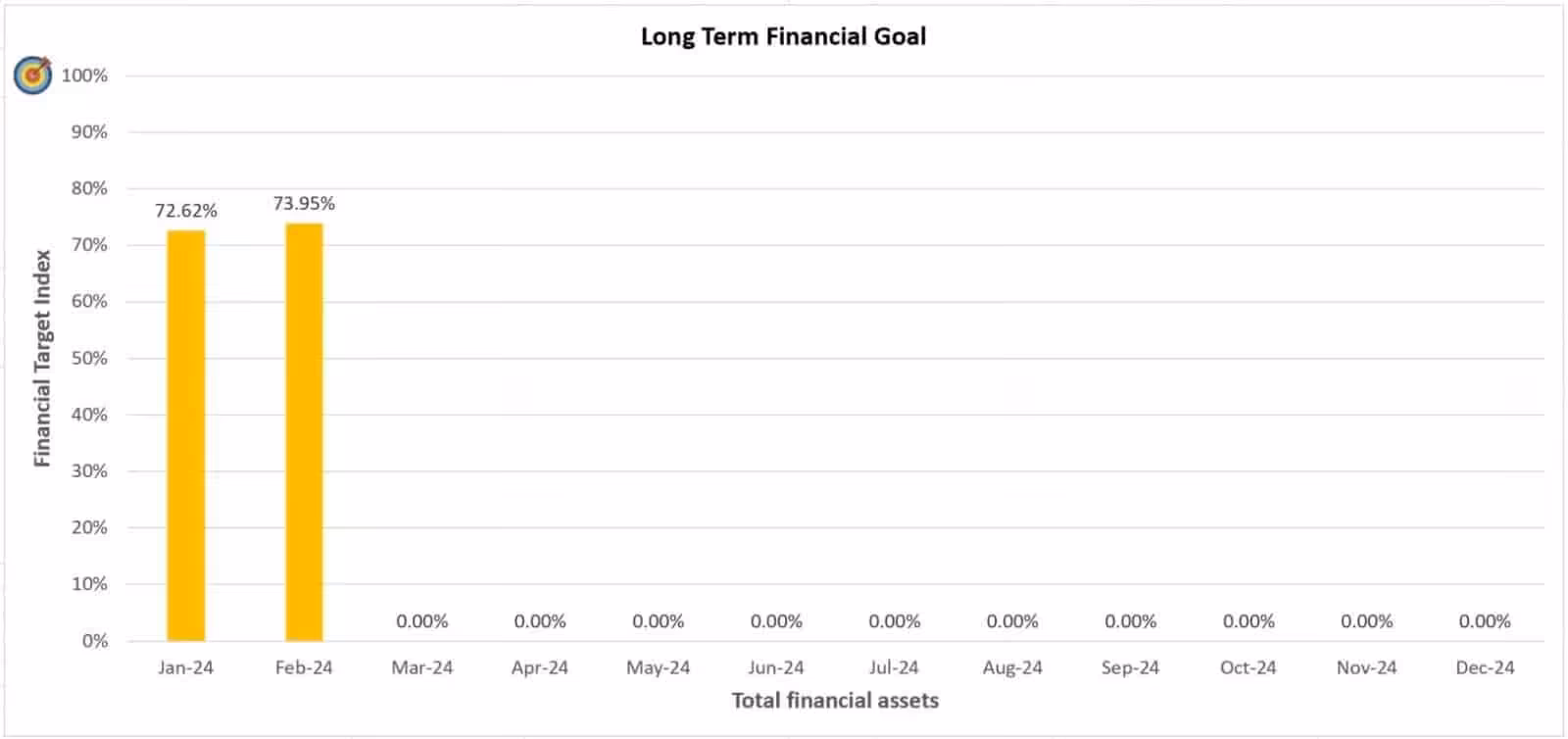Click the Mar-24 0.00% data label

(x=421, y=621)
